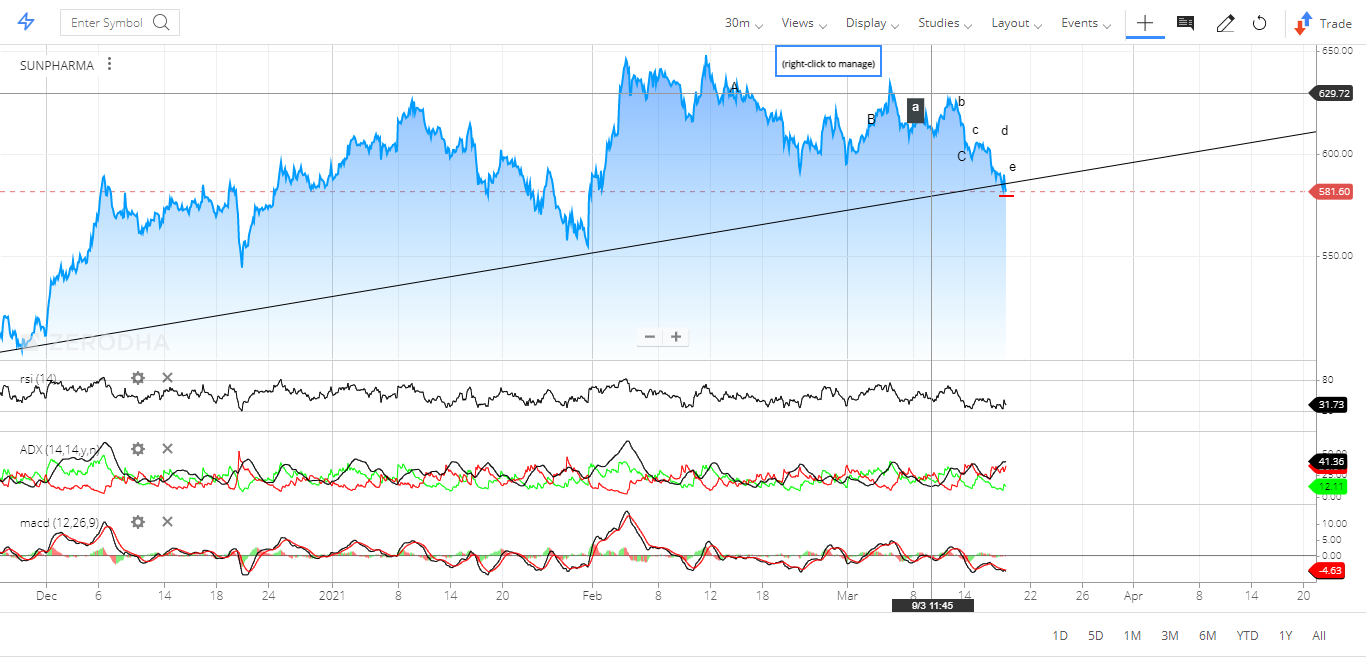This screenshot has width=1366, height=657.
Task: Zoom out using the minus button
Action: coord(650,336)
